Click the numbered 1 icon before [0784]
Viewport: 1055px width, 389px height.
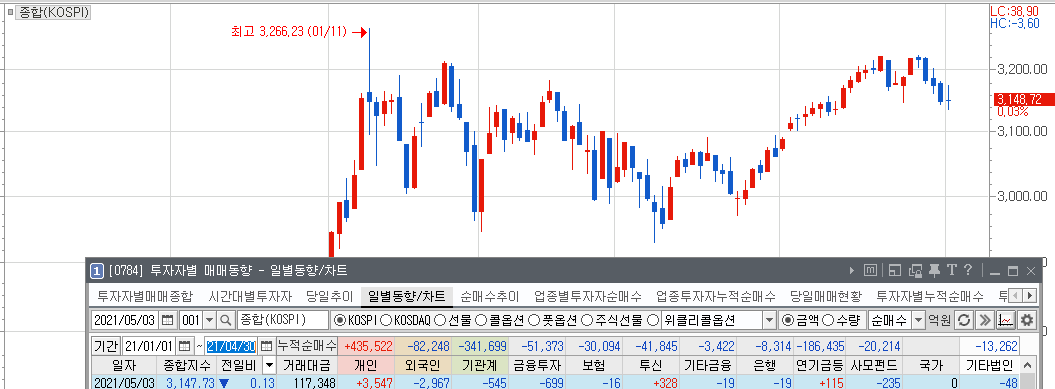pyautogui.click(x=97, y=271)
